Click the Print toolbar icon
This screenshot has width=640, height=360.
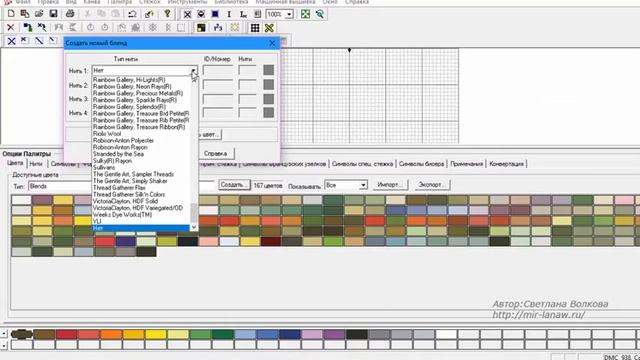click(x=70, y=14)
